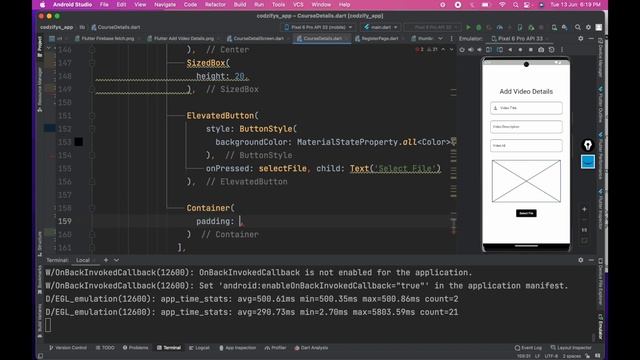The width and height of the screenshot is (640, 360).
Task: Select the Local terminal tab
Action: tap(83, 260)
